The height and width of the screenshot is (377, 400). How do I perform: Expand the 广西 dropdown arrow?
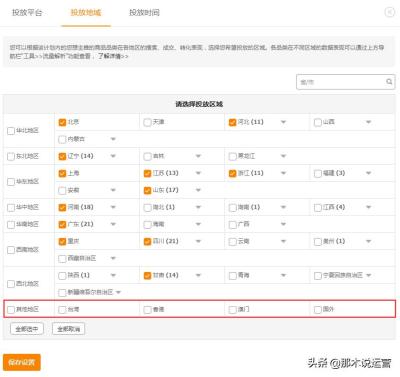(283, 224)
